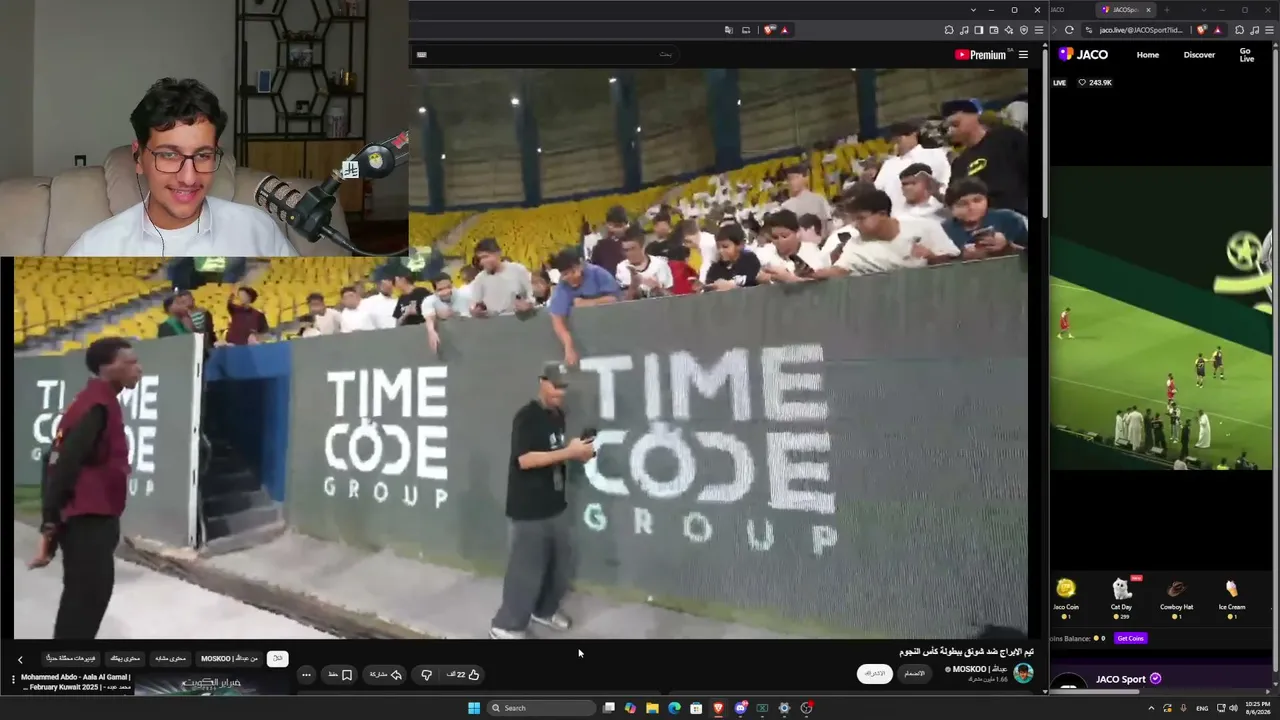Open the YouTube hamburger guide menu
This screenshot has height=720, width=1280.
(x=1023, y=55)
